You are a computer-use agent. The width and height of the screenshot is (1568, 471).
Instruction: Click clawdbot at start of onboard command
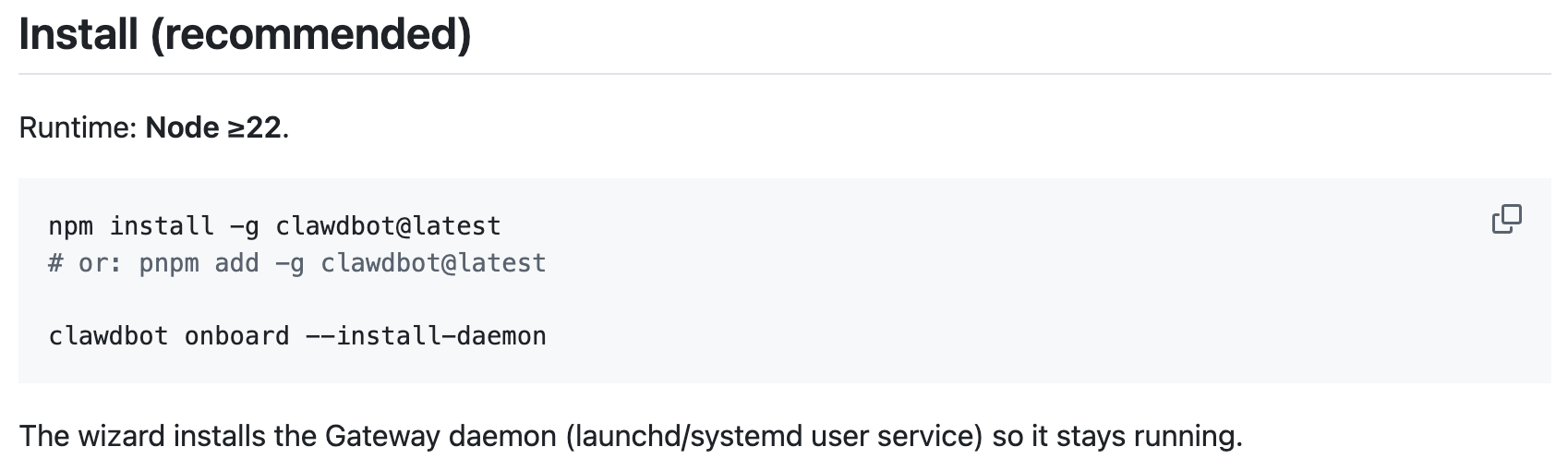coord(108,335)
